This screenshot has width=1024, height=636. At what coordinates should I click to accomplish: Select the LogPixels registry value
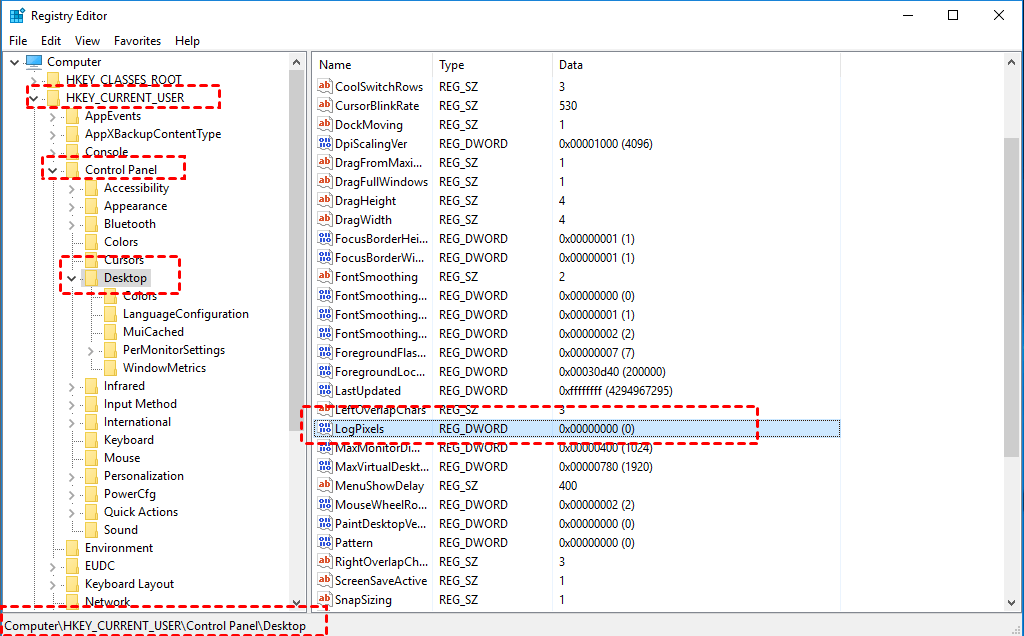(360, 429)
